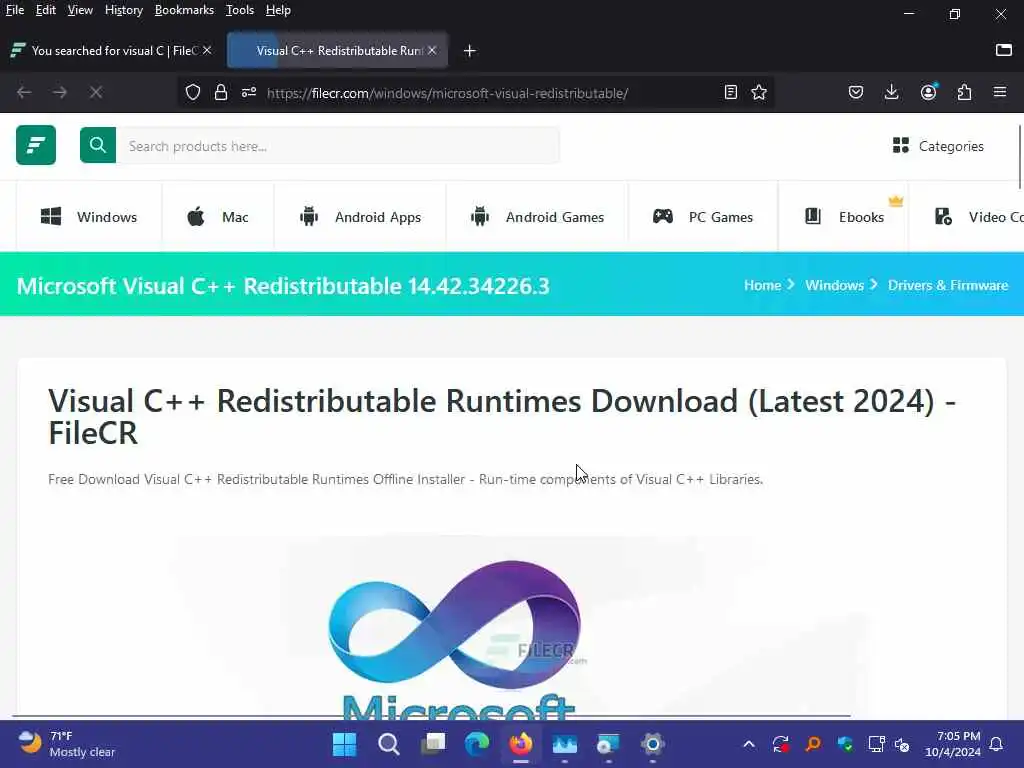Open the Windows category
The height and width of the screenshot is (768, 1024).
pyautogui.click(x=89, y=217)
